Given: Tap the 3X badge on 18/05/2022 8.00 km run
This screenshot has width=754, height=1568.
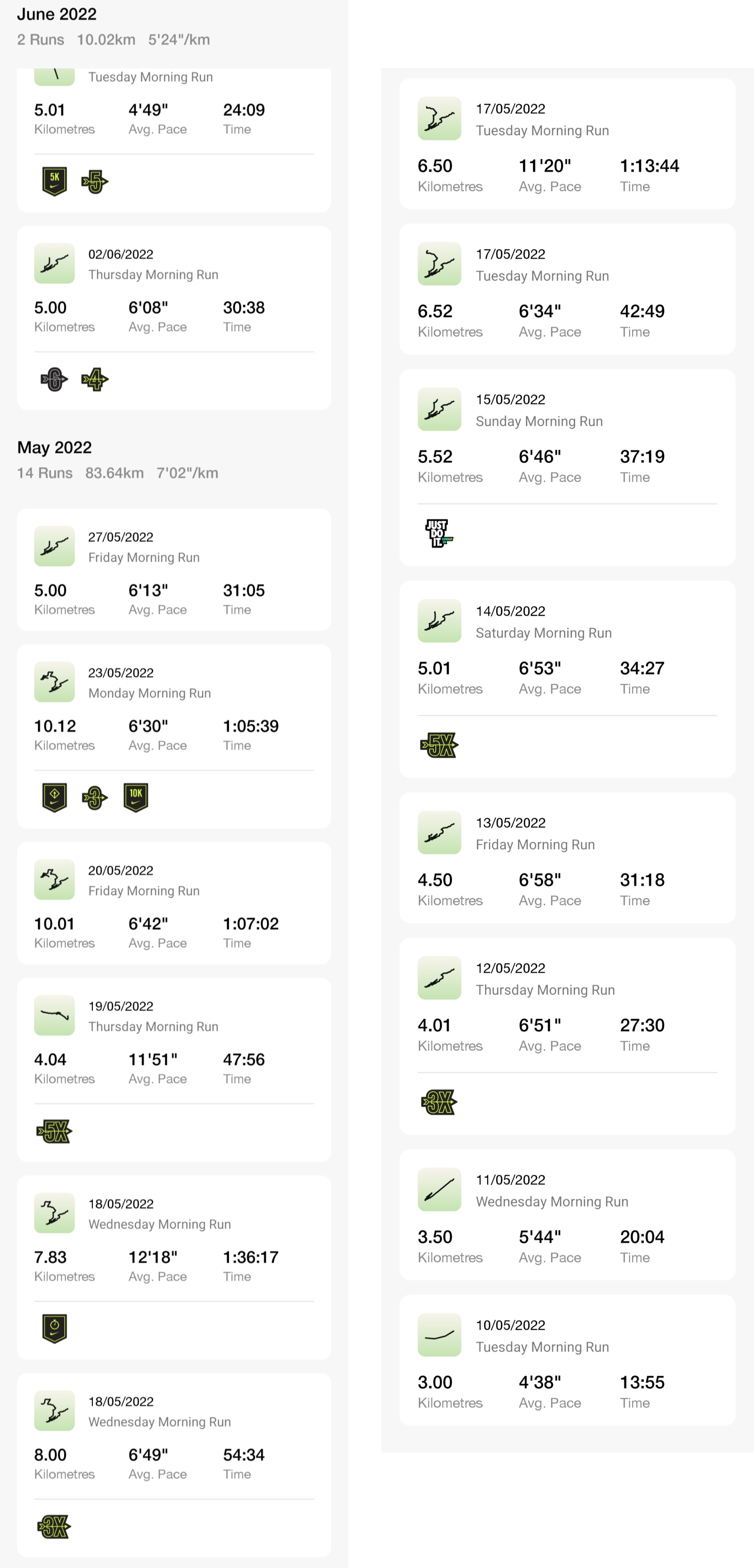Looking at the screenshot, I should 54,1527.
